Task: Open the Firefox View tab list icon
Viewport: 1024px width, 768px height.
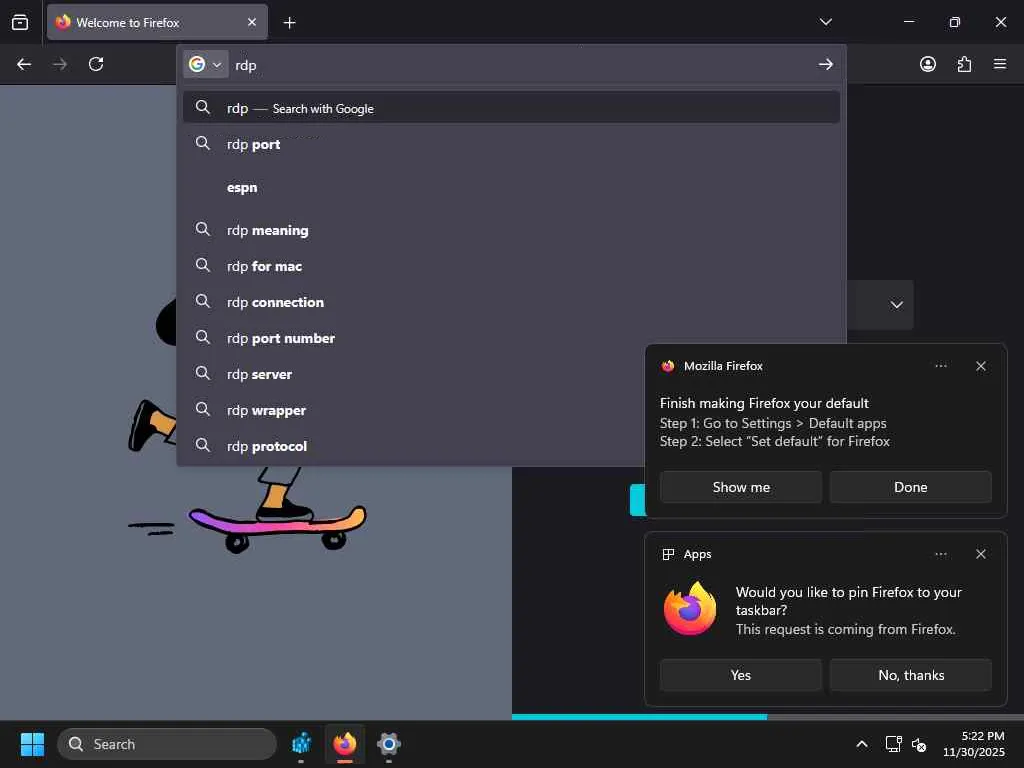Action: 20,22
